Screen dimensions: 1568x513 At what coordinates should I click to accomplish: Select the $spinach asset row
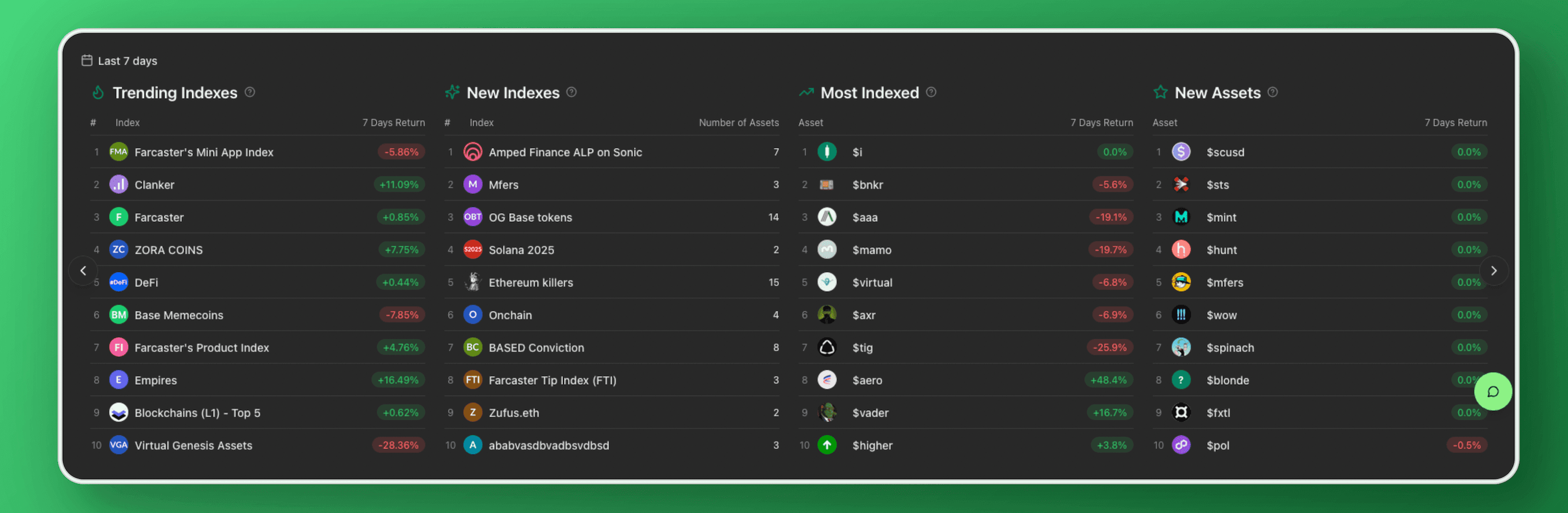coord(1320,347)
